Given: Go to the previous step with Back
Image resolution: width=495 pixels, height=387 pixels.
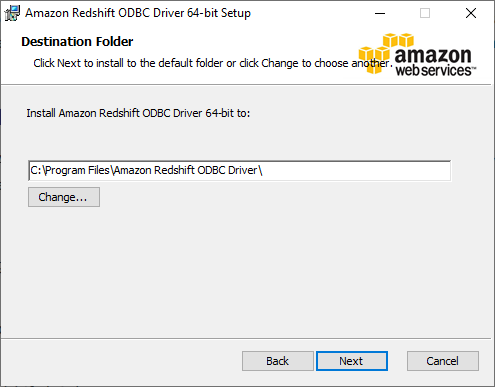Looking at the screenshot, I should pos(278,361).
